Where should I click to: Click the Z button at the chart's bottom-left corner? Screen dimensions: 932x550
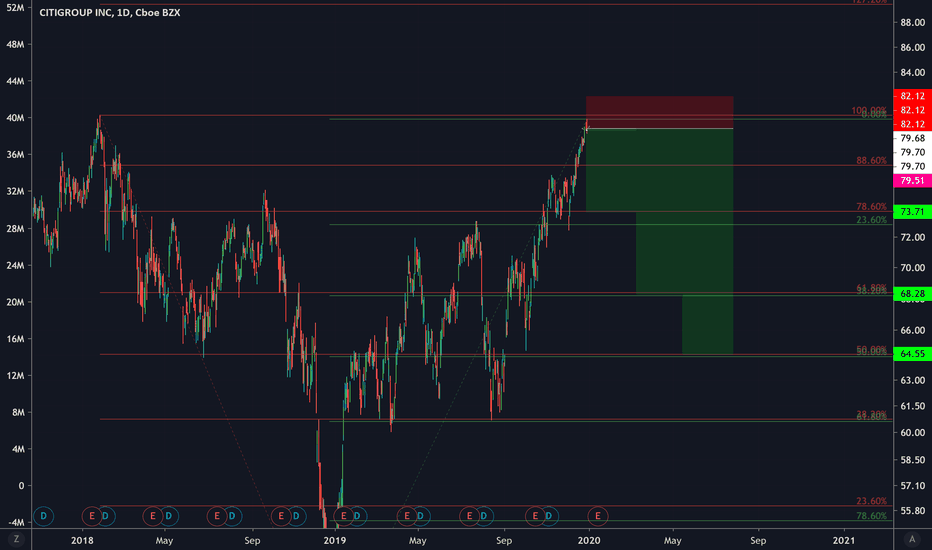[x=16, y=539]
